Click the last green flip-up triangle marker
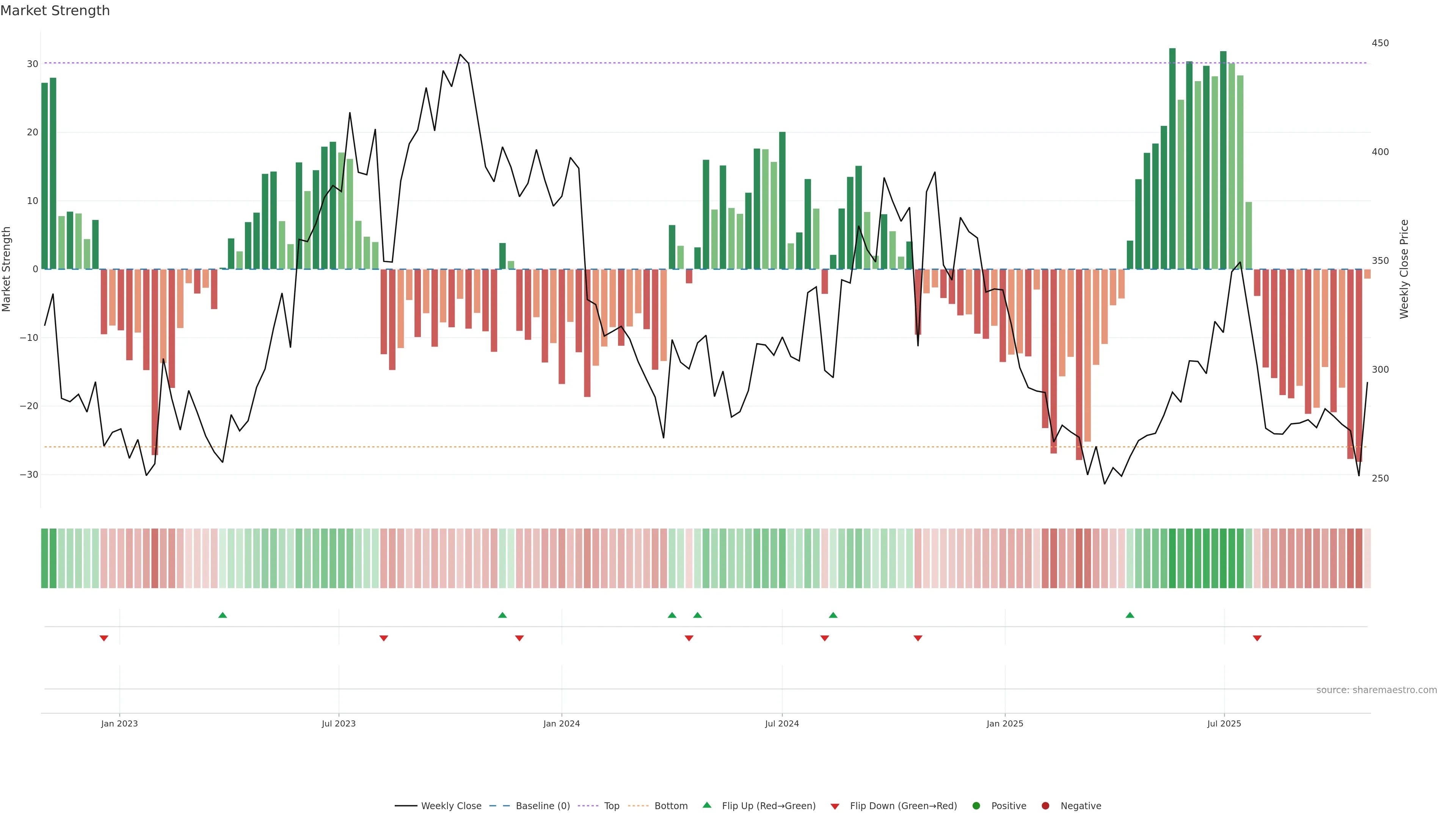This screenshot has width=1456, height=819. click(1130, 615)
